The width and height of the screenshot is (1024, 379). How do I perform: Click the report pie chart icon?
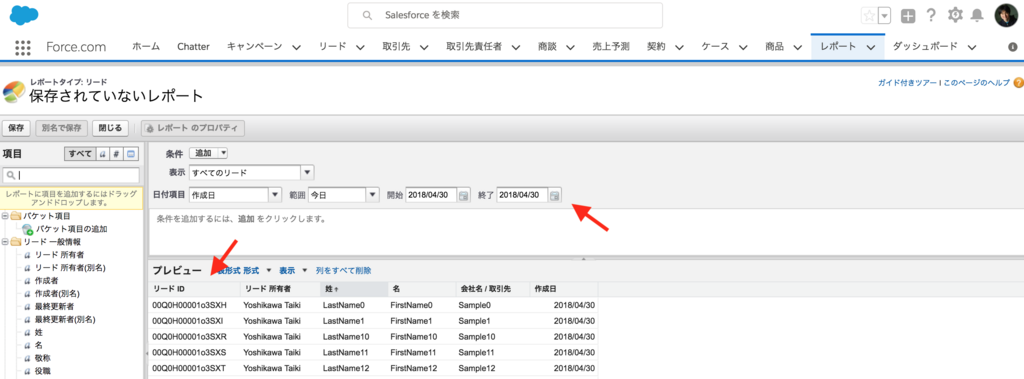14,93
